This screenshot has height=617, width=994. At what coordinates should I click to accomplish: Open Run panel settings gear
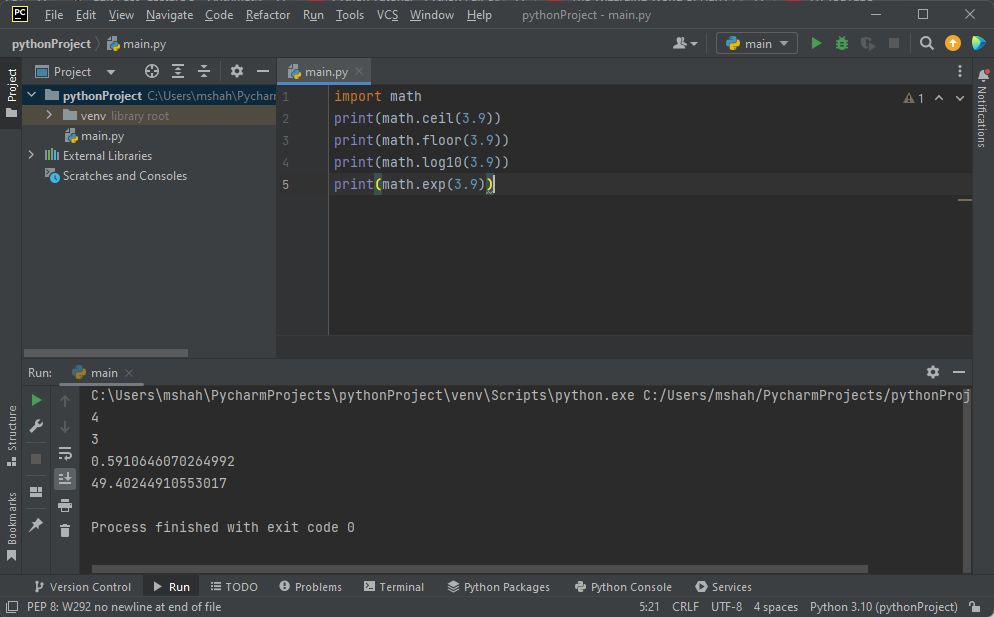coord(933,372)
